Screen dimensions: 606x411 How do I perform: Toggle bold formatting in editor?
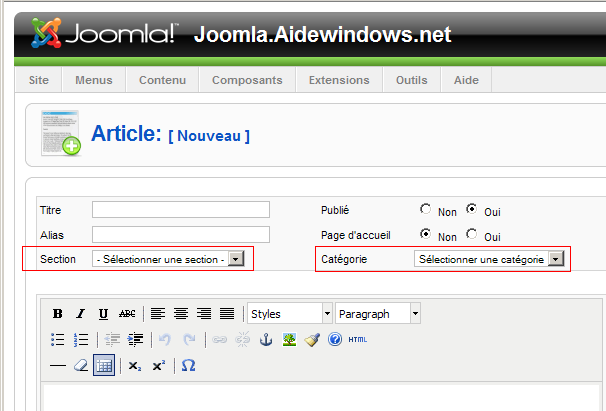(x=58, y=314)
